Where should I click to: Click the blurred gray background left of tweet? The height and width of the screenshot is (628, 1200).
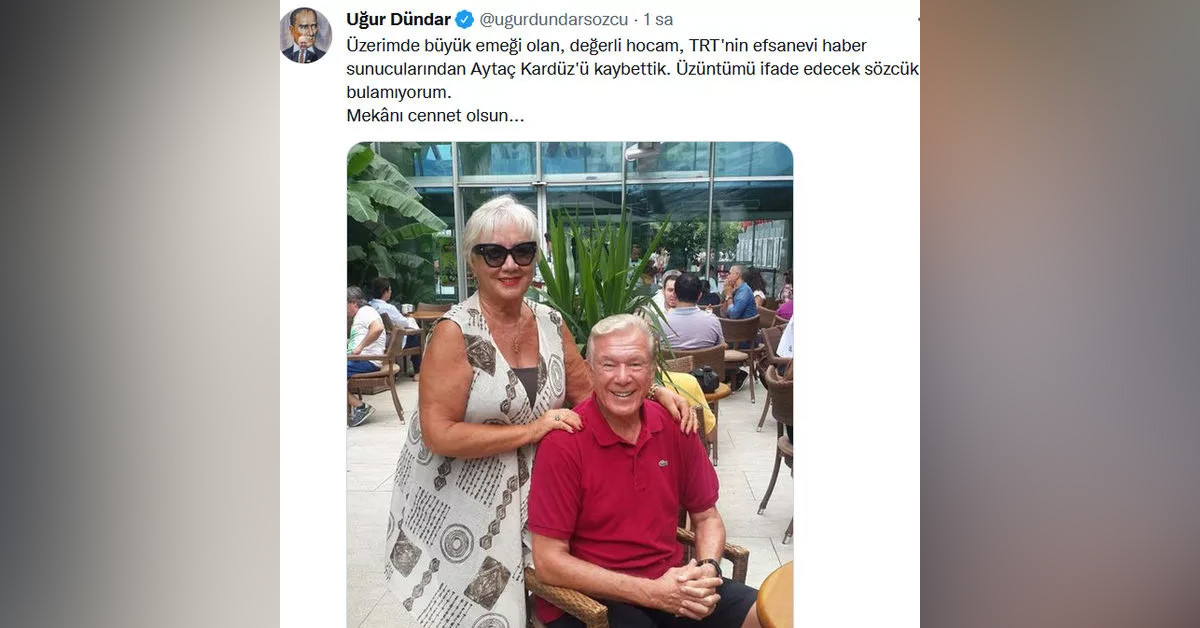[140, 314]
